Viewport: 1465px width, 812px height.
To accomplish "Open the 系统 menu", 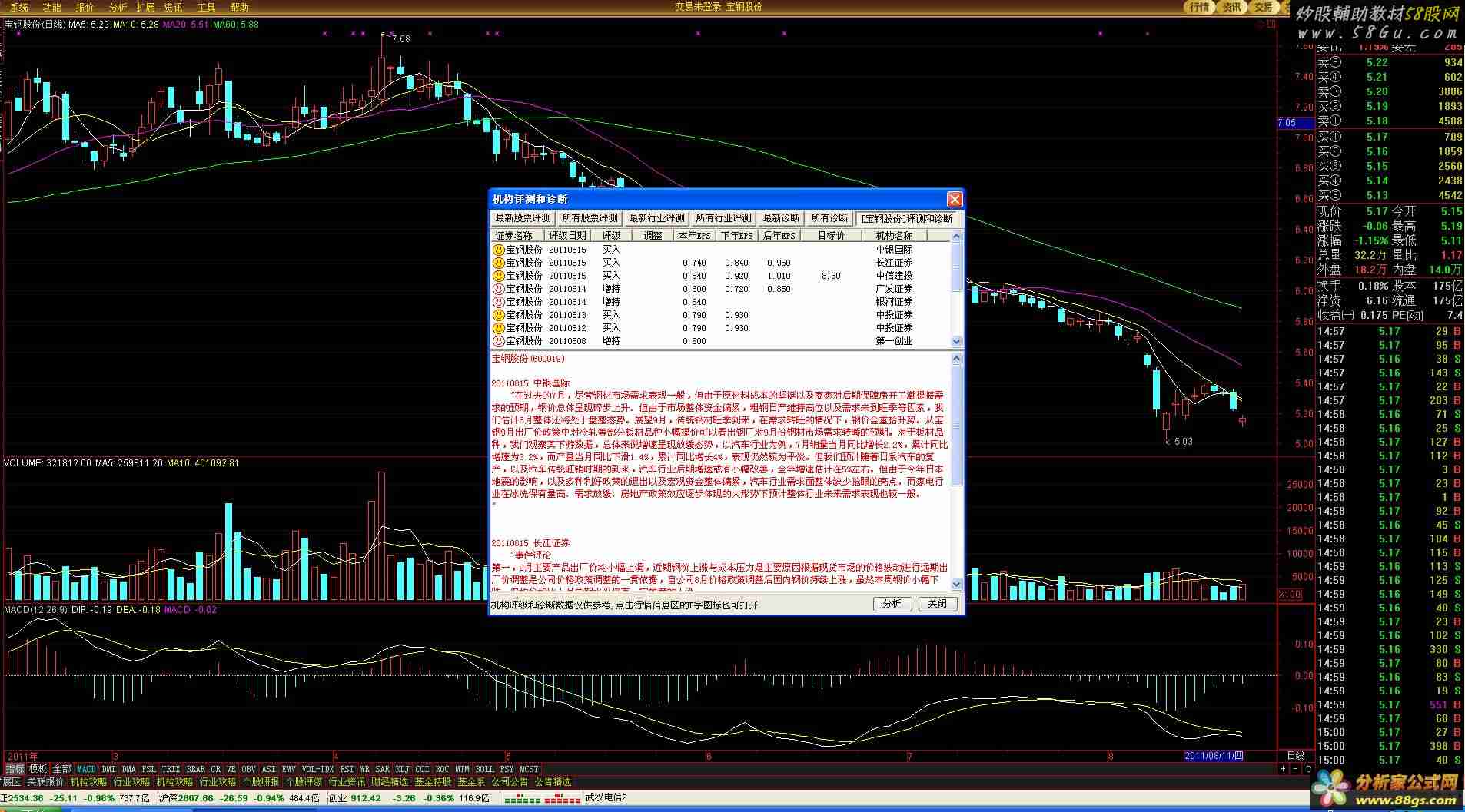I will [x=19, y=7].
